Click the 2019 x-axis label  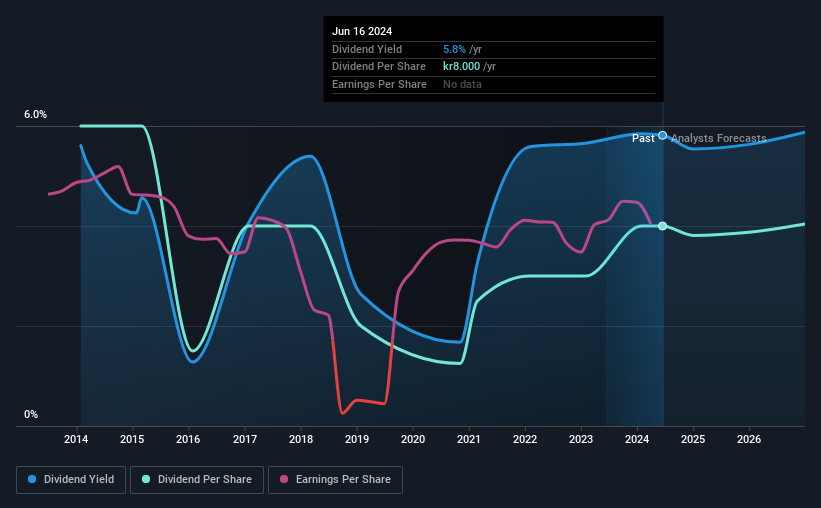[x=357, y=439]
